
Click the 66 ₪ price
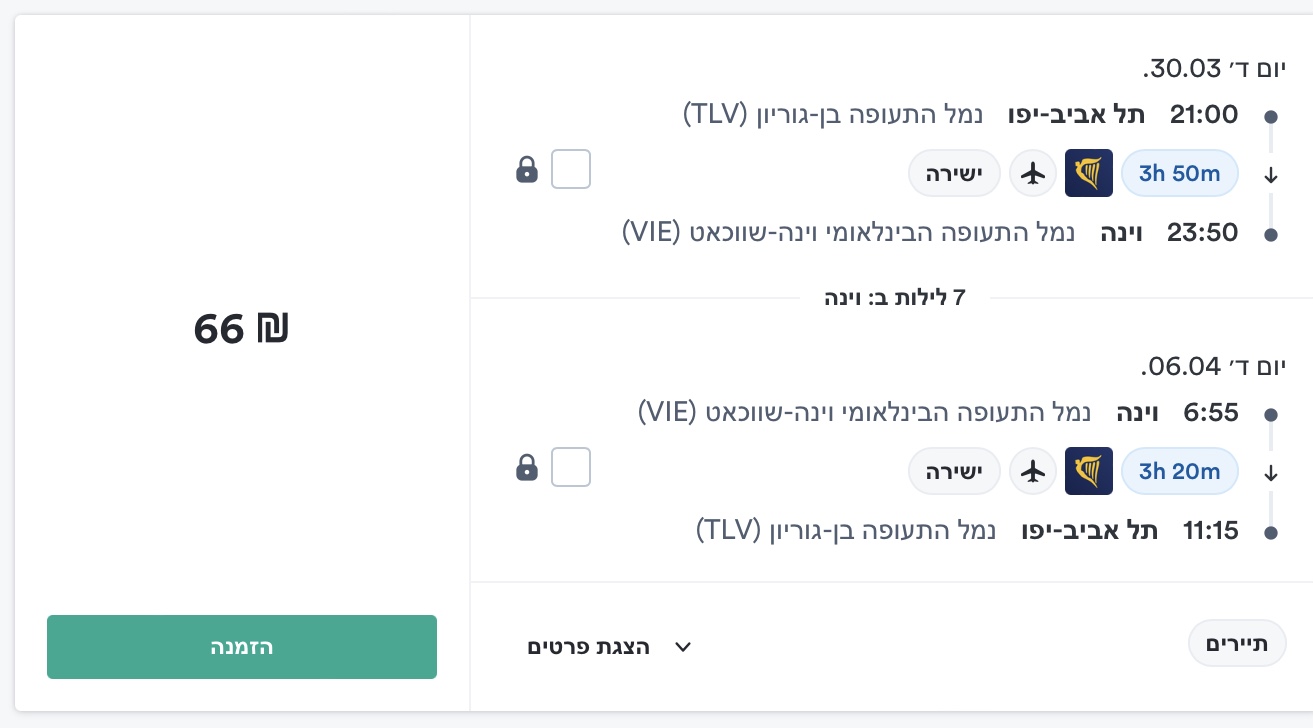[241, 329]
